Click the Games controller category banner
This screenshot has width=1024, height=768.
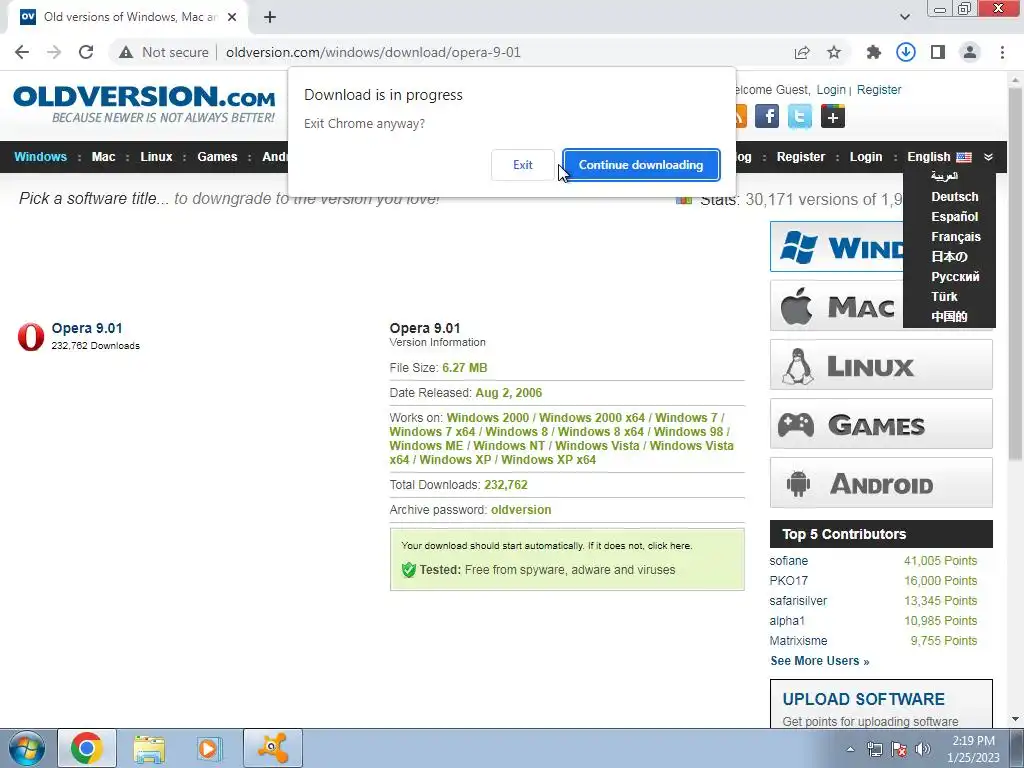(x=881, y=424)
